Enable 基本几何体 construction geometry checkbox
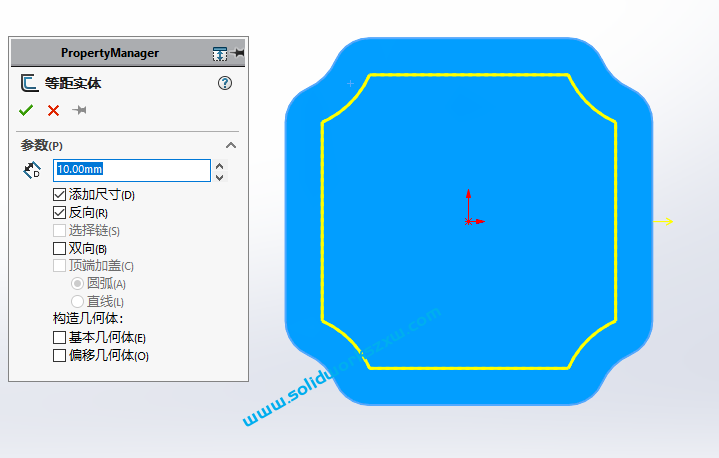 [x=59, y=337]
